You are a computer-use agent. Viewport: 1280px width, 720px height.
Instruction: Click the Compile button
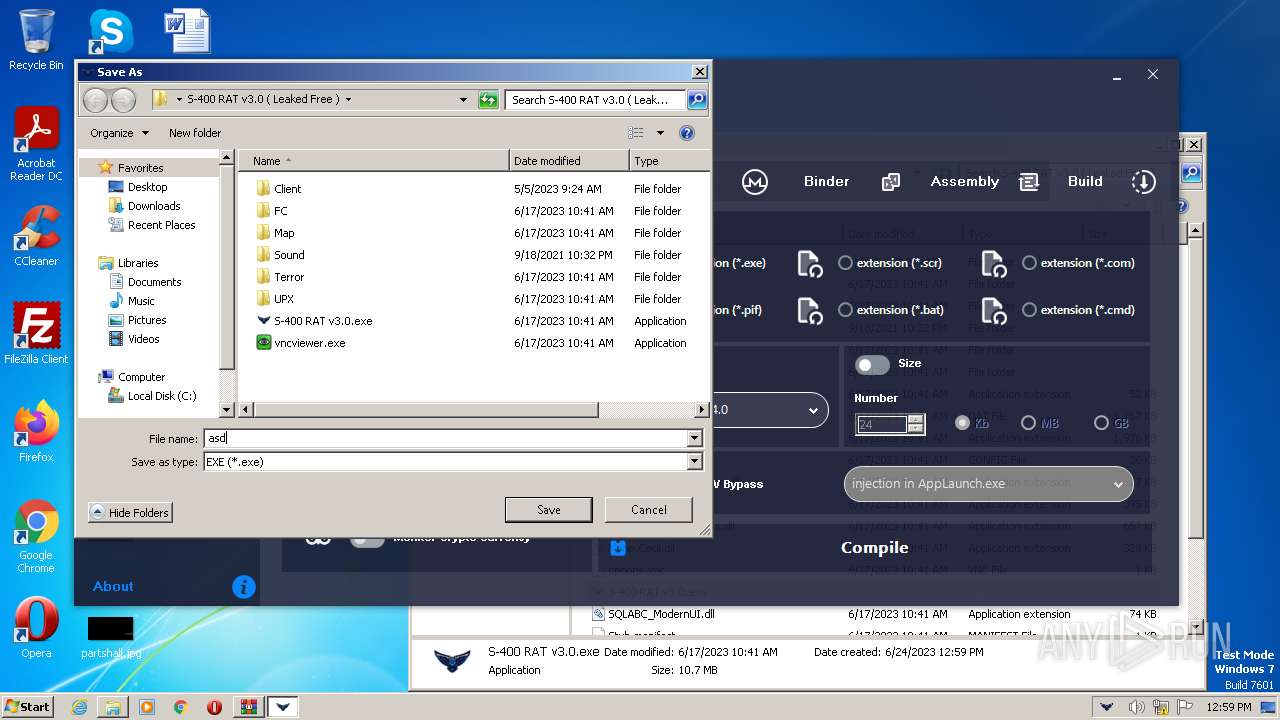[x=874, y=548]
